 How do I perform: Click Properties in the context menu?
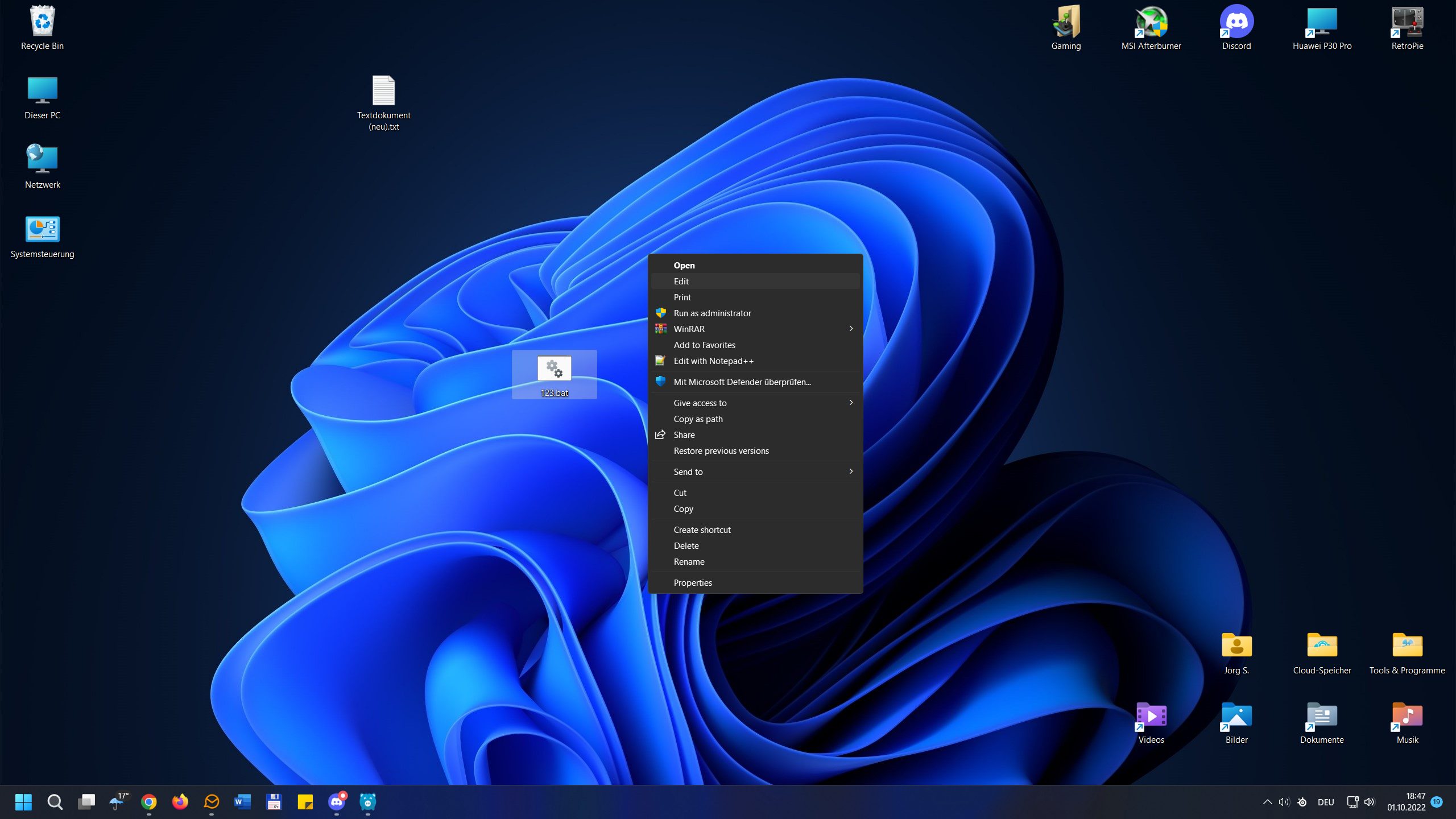pos(693,583)
